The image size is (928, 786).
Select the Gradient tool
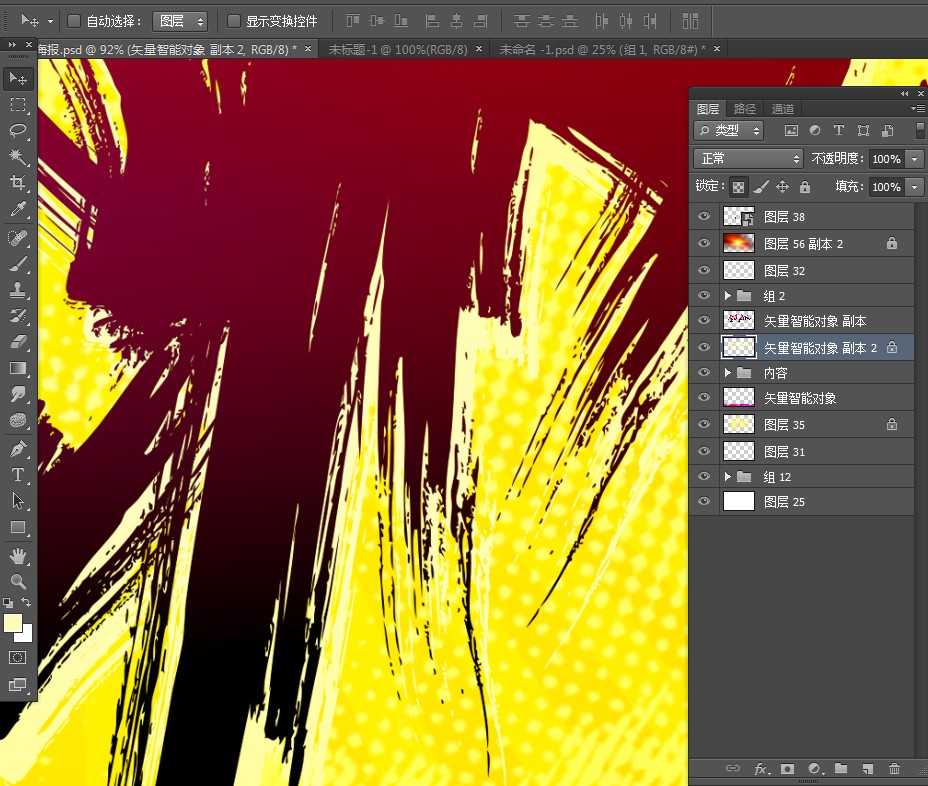coord(18,368)
